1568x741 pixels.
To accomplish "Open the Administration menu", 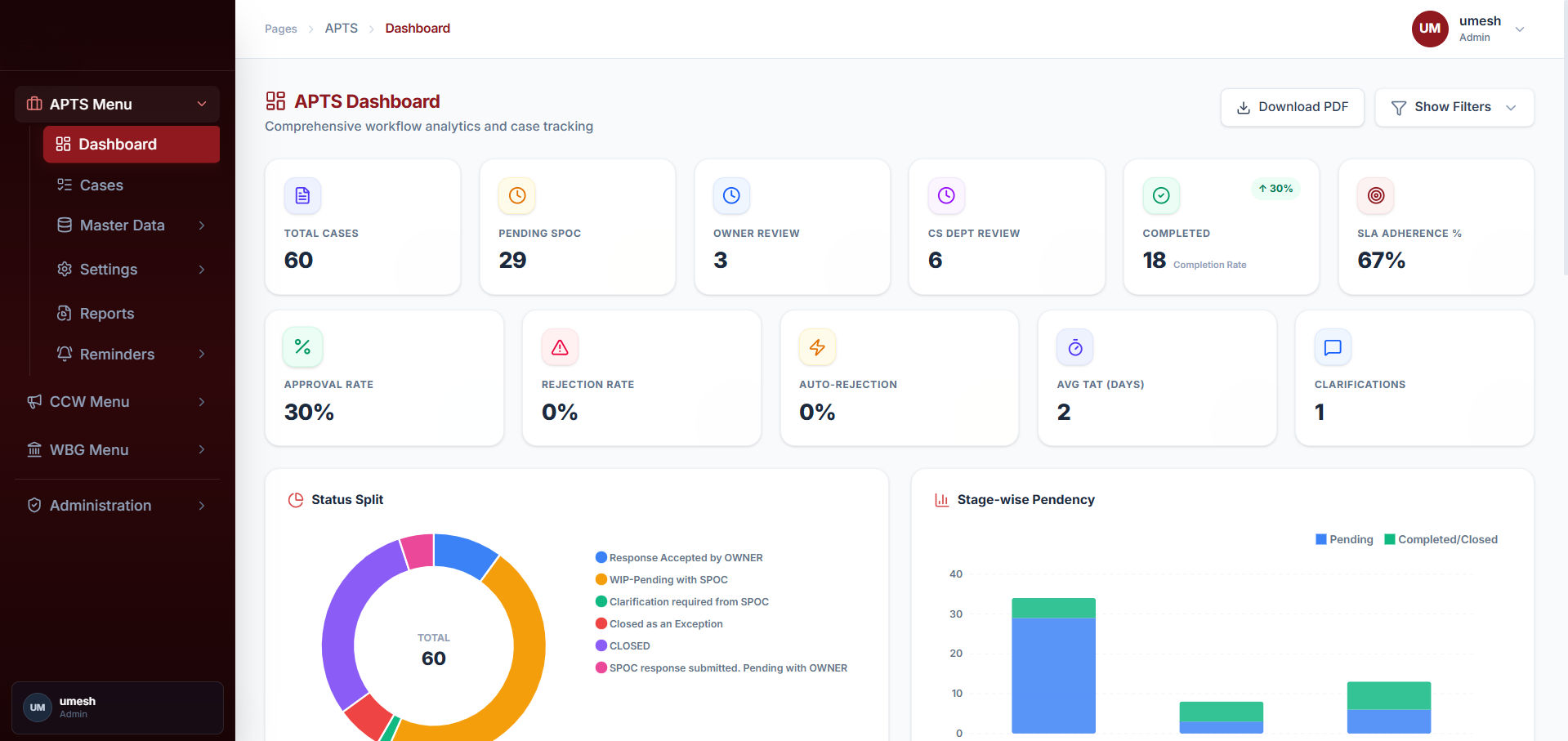I will click(x=117, y=506).
